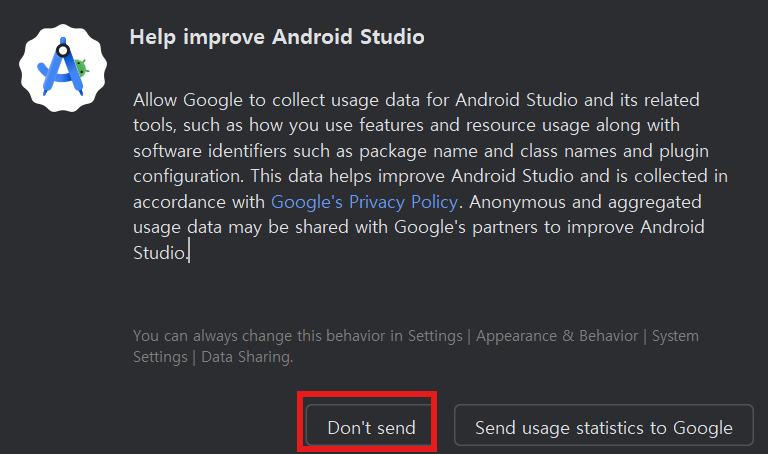
Task: Select the Help improve Android Studio heading
Action: 277,37
